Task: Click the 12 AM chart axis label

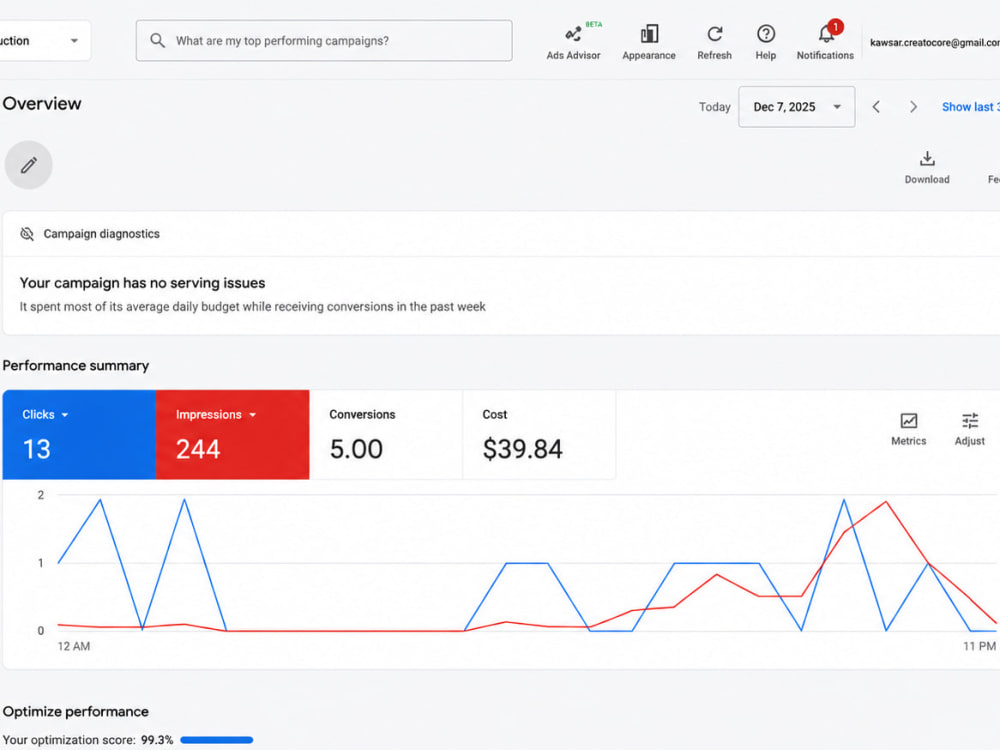Action: pos(74,647)
